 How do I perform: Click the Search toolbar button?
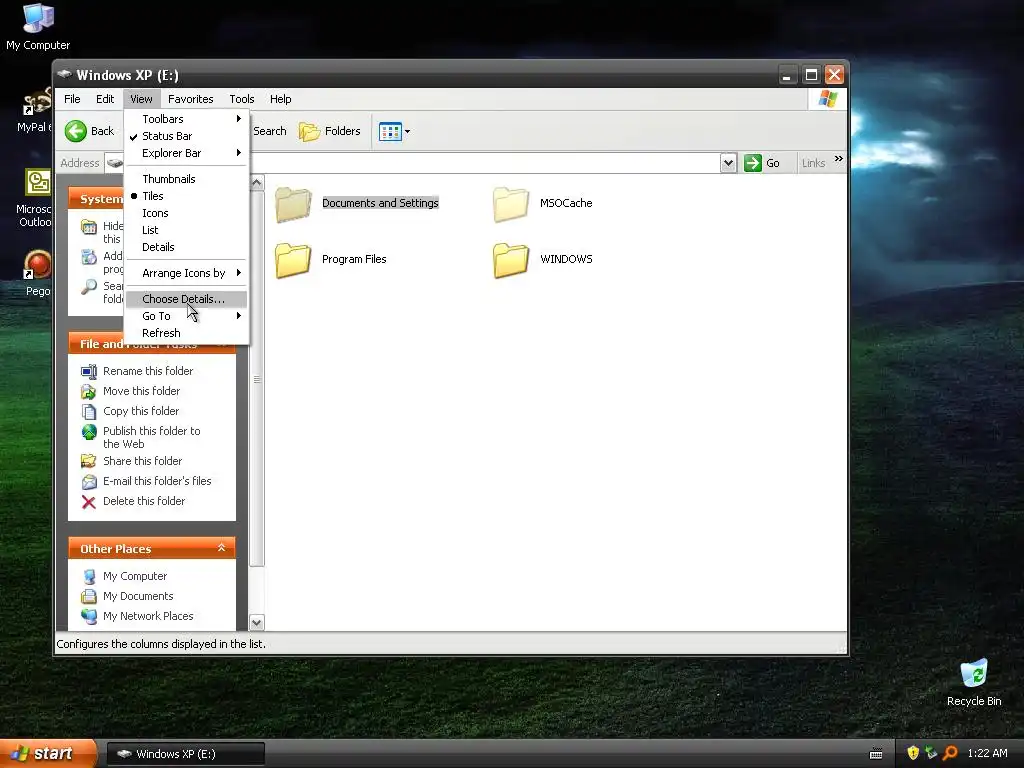270,131
